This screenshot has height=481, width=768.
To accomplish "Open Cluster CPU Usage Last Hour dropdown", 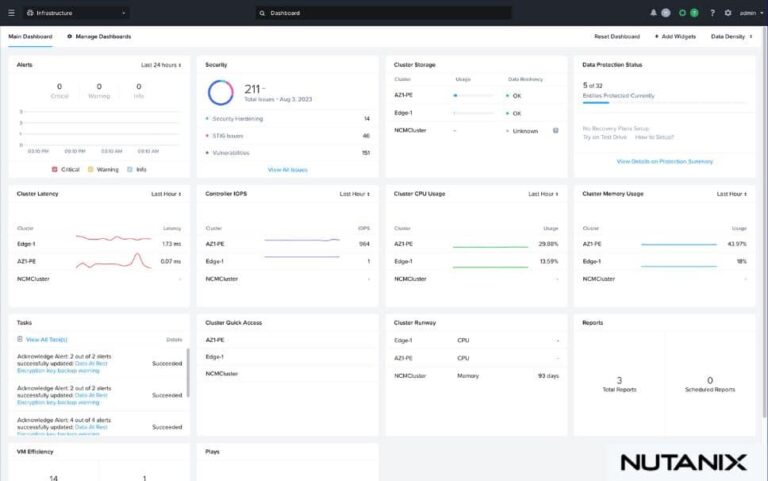I will pyautogui.click(x=543, y=194).
